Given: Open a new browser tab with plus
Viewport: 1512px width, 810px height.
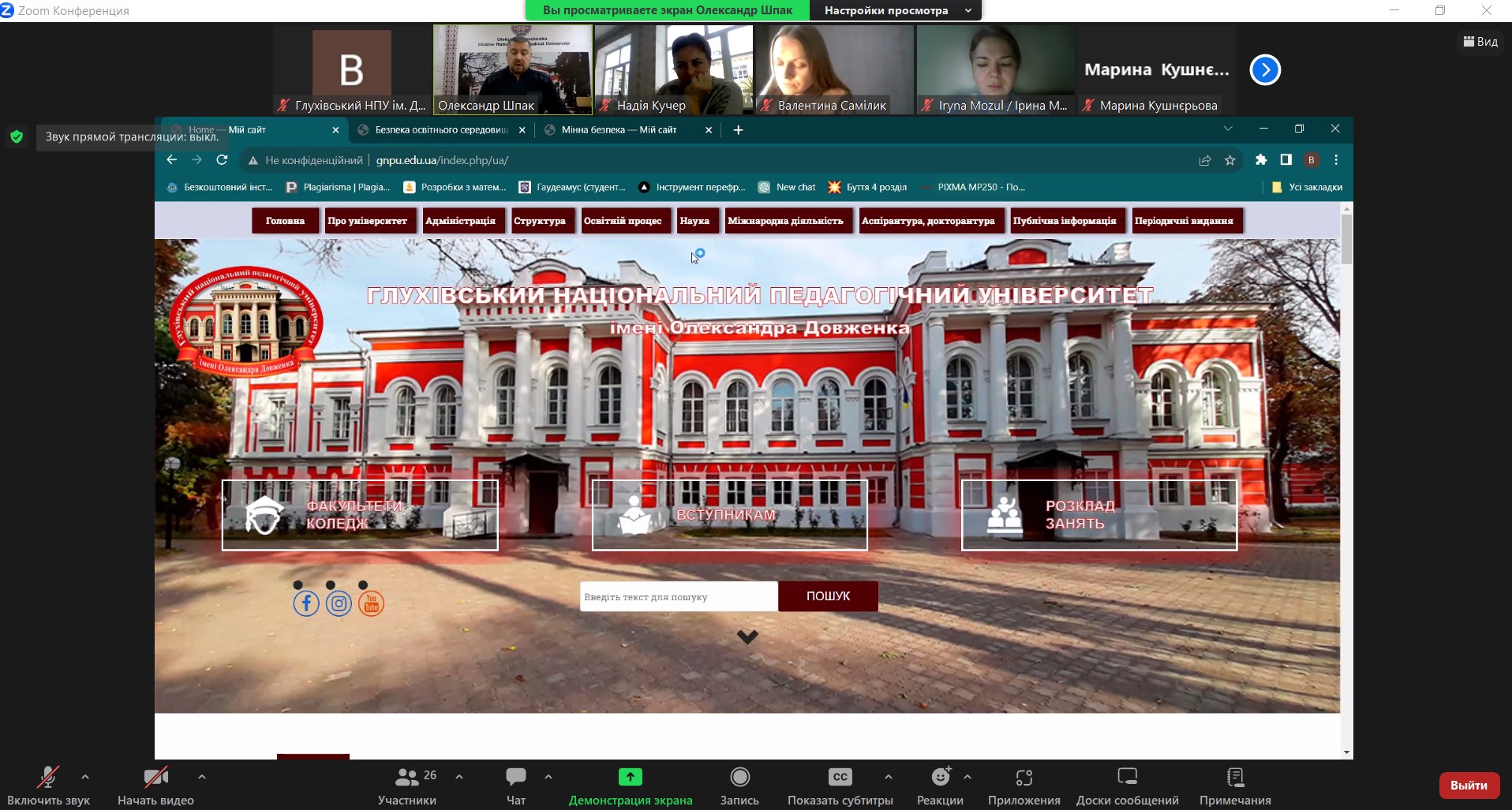Looking at the screenshot, I should [x=739, y=130].
